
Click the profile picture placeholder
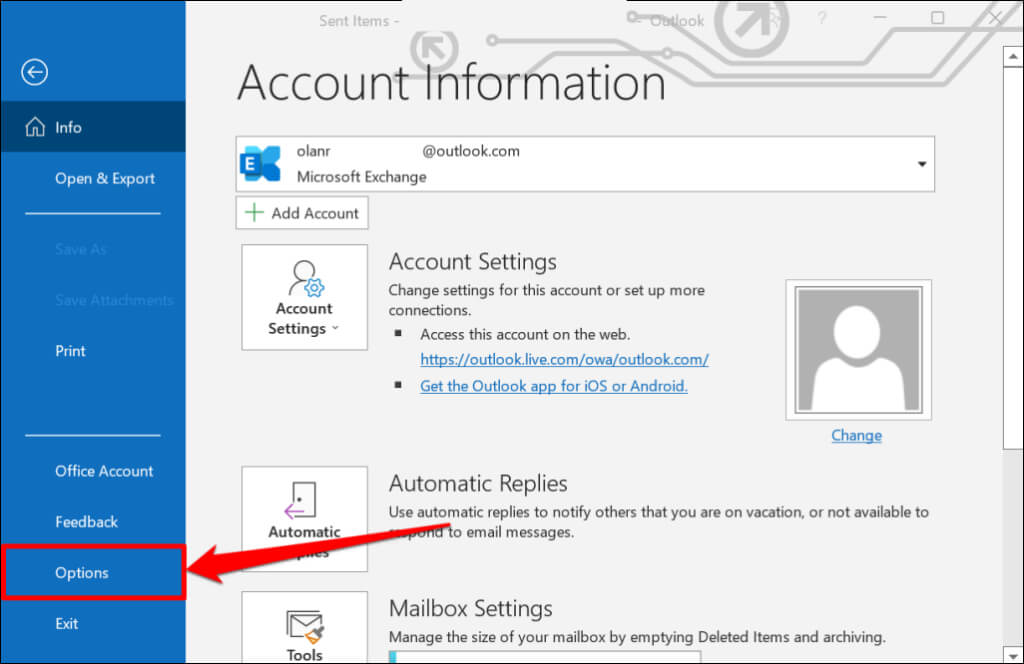pyautogui.click(x=859, y=349)
